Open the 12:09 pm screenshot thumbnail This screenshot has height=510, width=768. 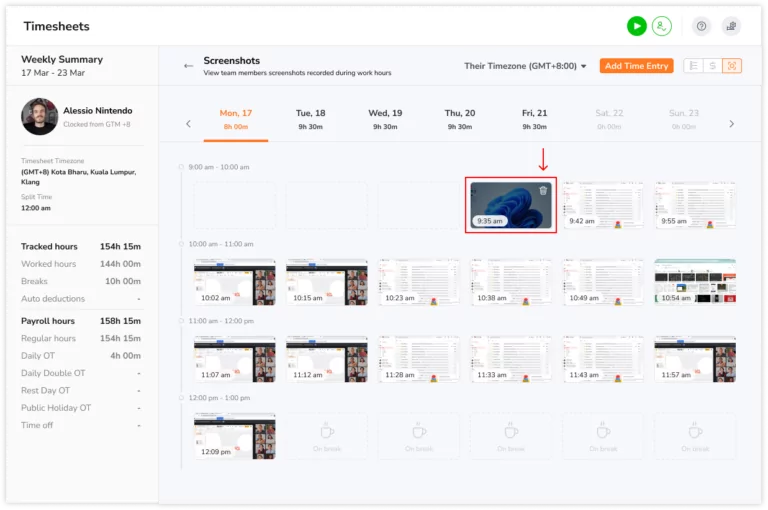point(234,436)
